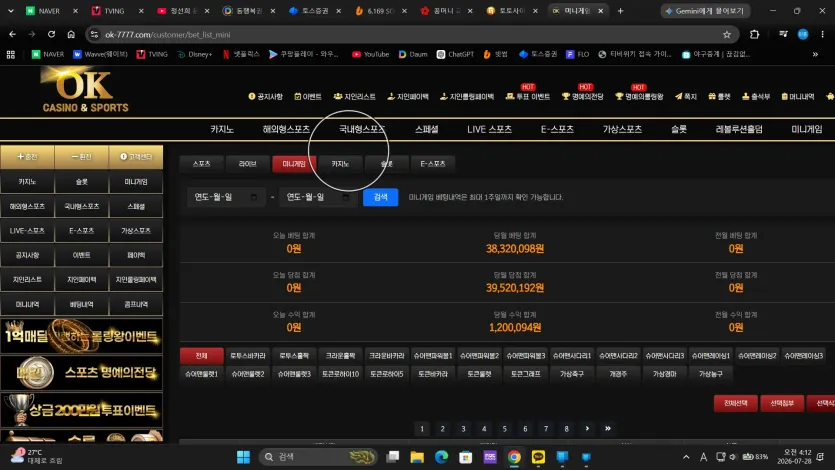This screenshot has width=835, height=470.
Task: Open 머니내역 in the top icon menu
Action: (x=797, y=96)
